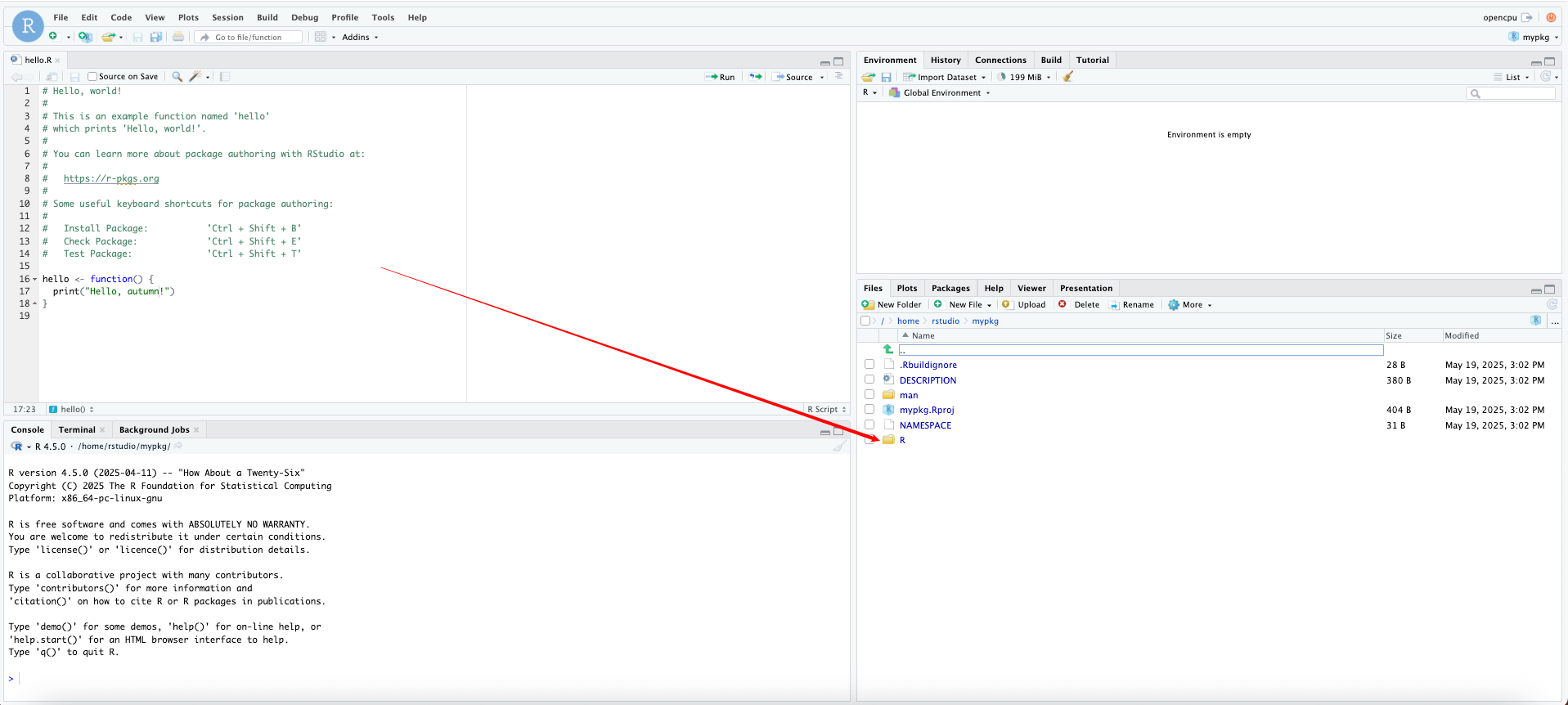Open the Debug menu
The width and height of the screenshot is (1568, 705).
coord(305,17)
